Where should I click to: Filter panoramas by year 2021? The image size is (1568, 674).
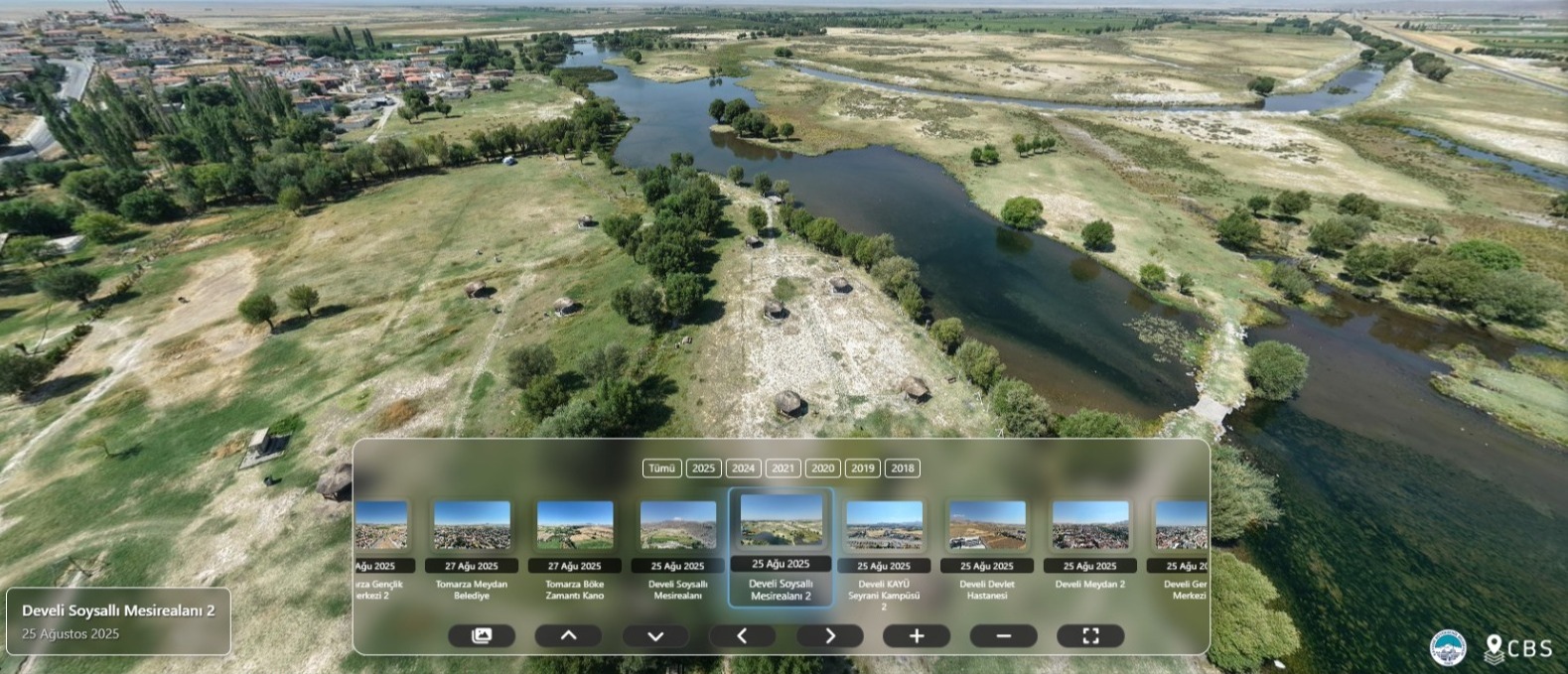[783, 469]
